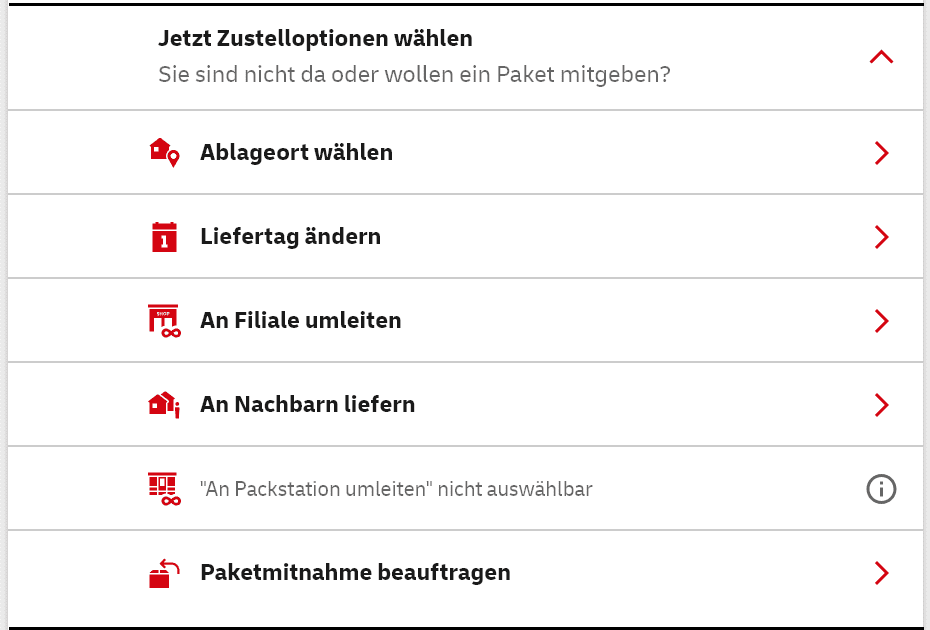
Task: Open arrow next to An Nachbarn liefern
Action: coord(881,405)
